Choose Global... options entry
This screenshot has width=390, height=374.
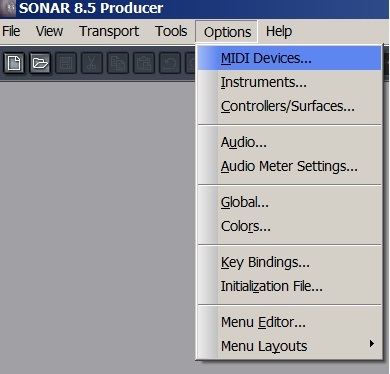coord(289,202)
